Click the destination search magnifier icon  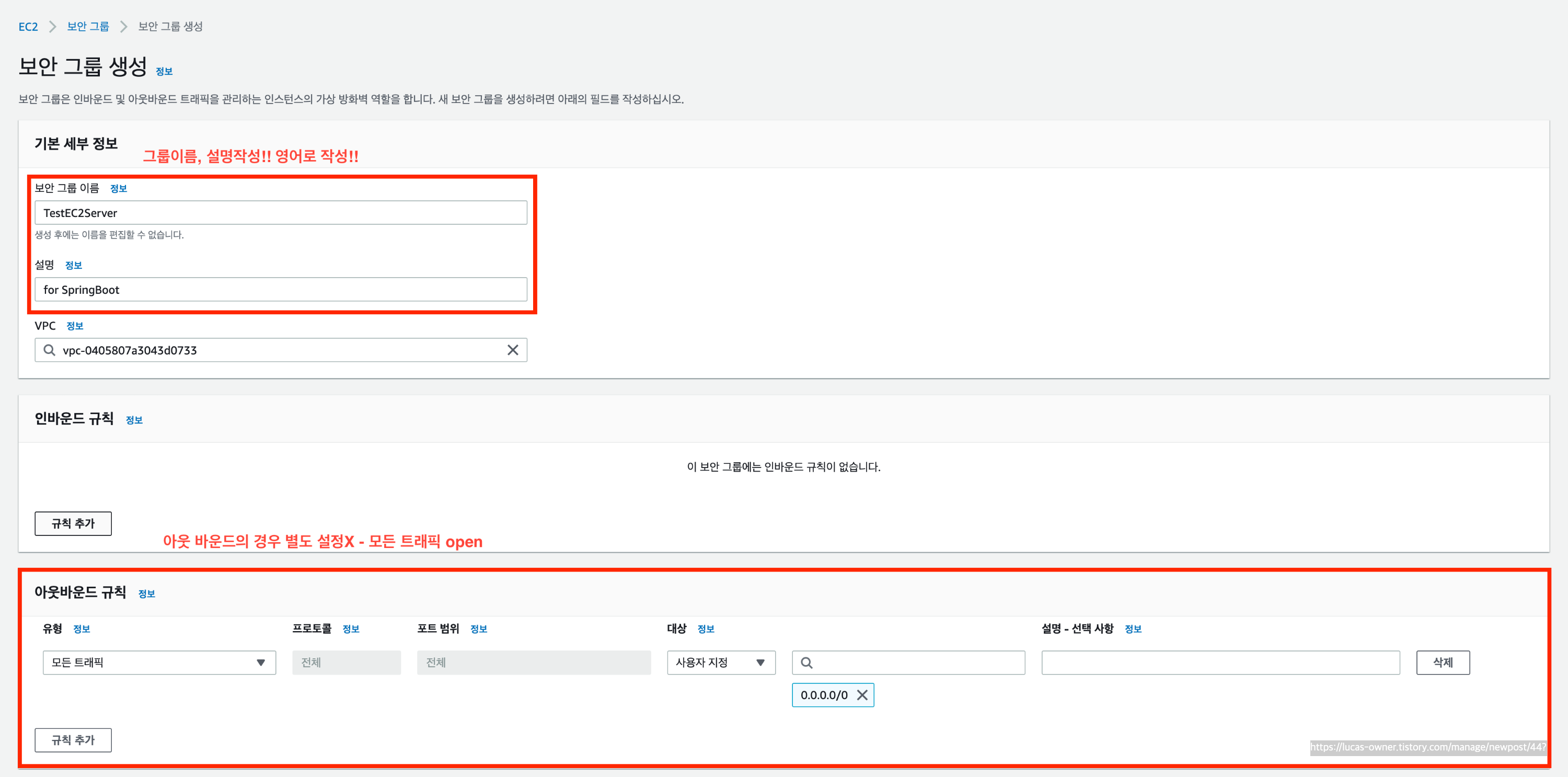[806, 662]
